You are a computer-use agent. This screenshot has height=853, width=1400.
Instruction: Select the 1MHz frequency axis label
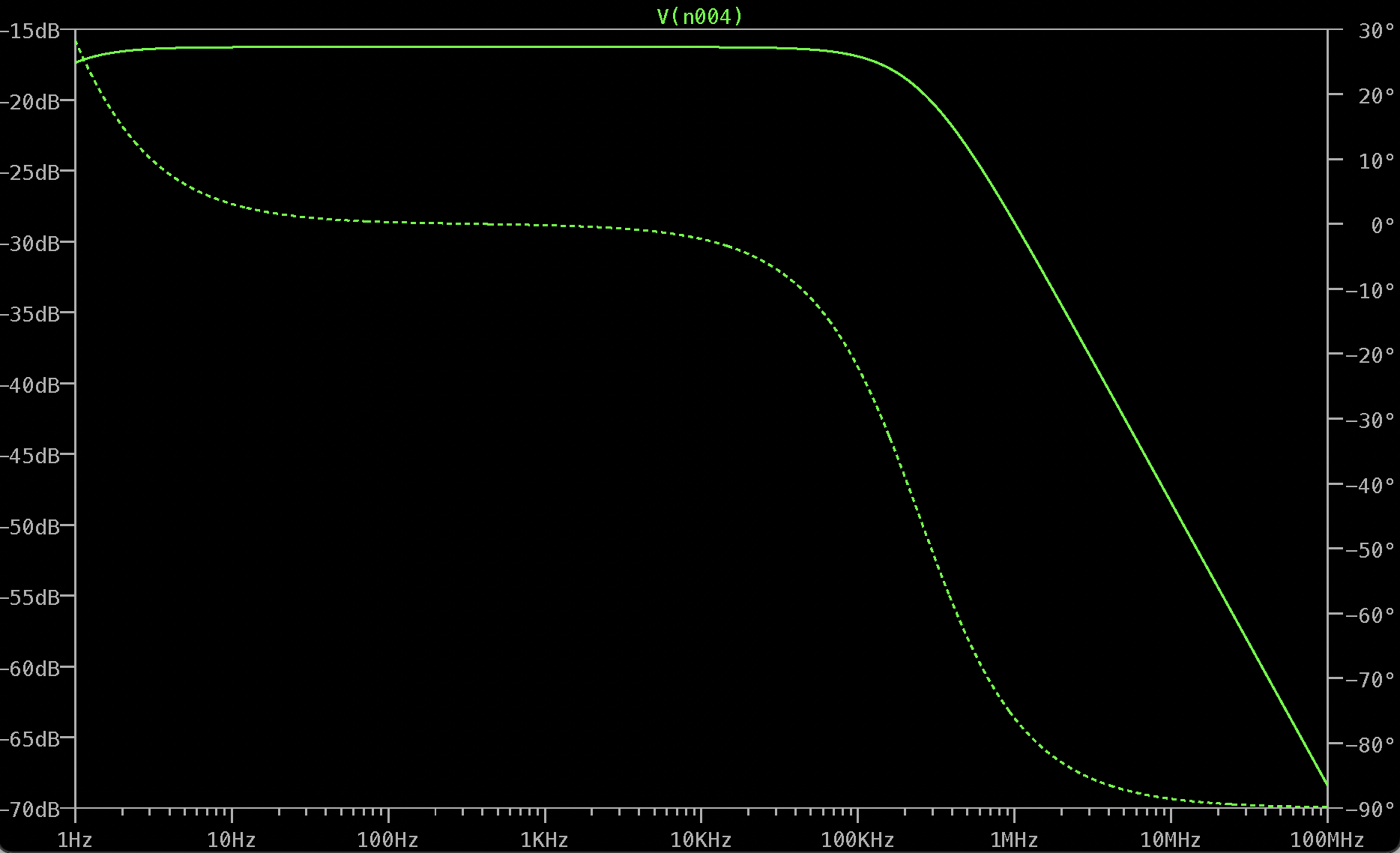tap(1014, 840)
